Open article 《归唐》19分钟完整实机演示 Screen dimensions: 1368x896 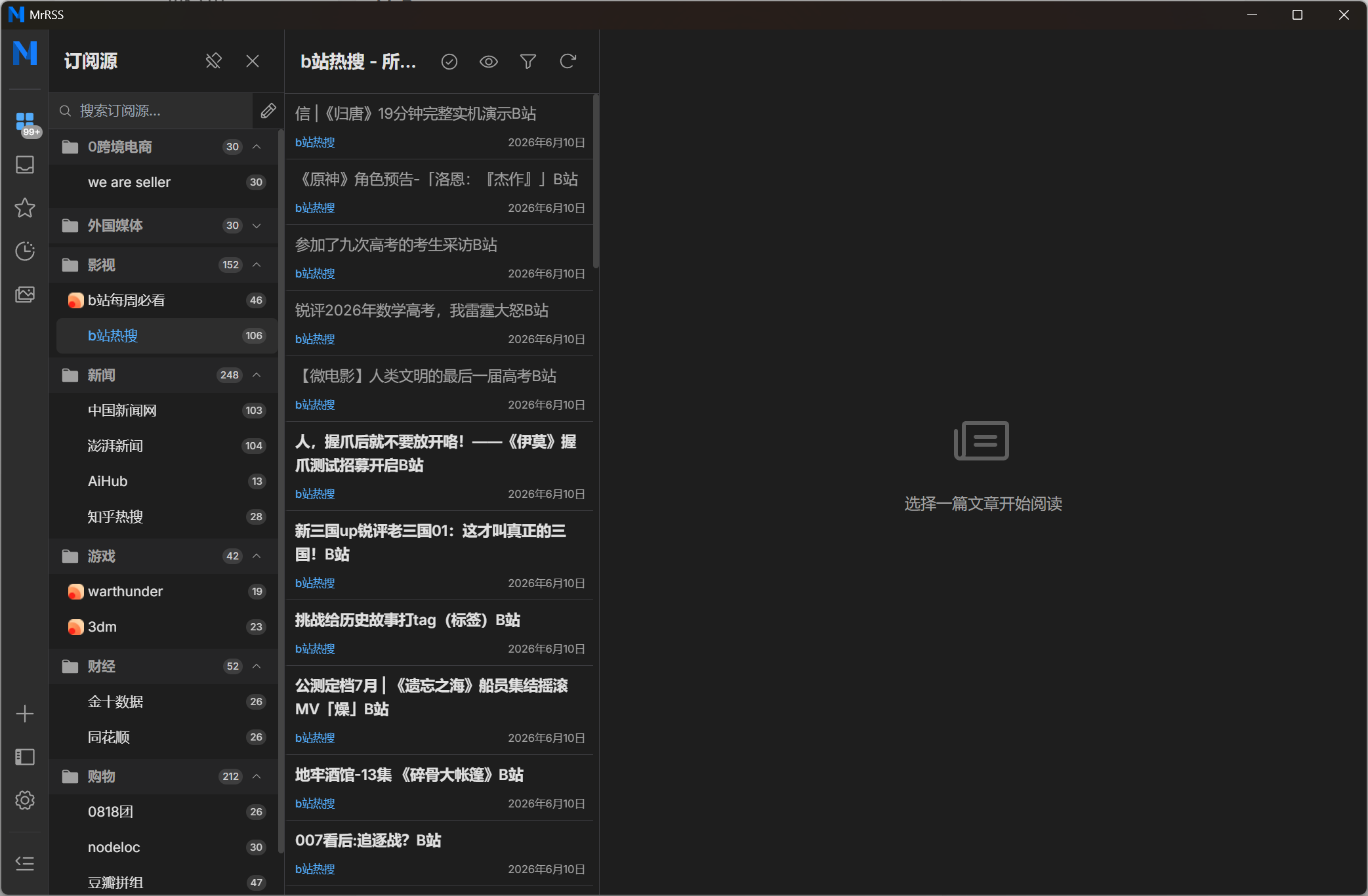coord(440,127)
